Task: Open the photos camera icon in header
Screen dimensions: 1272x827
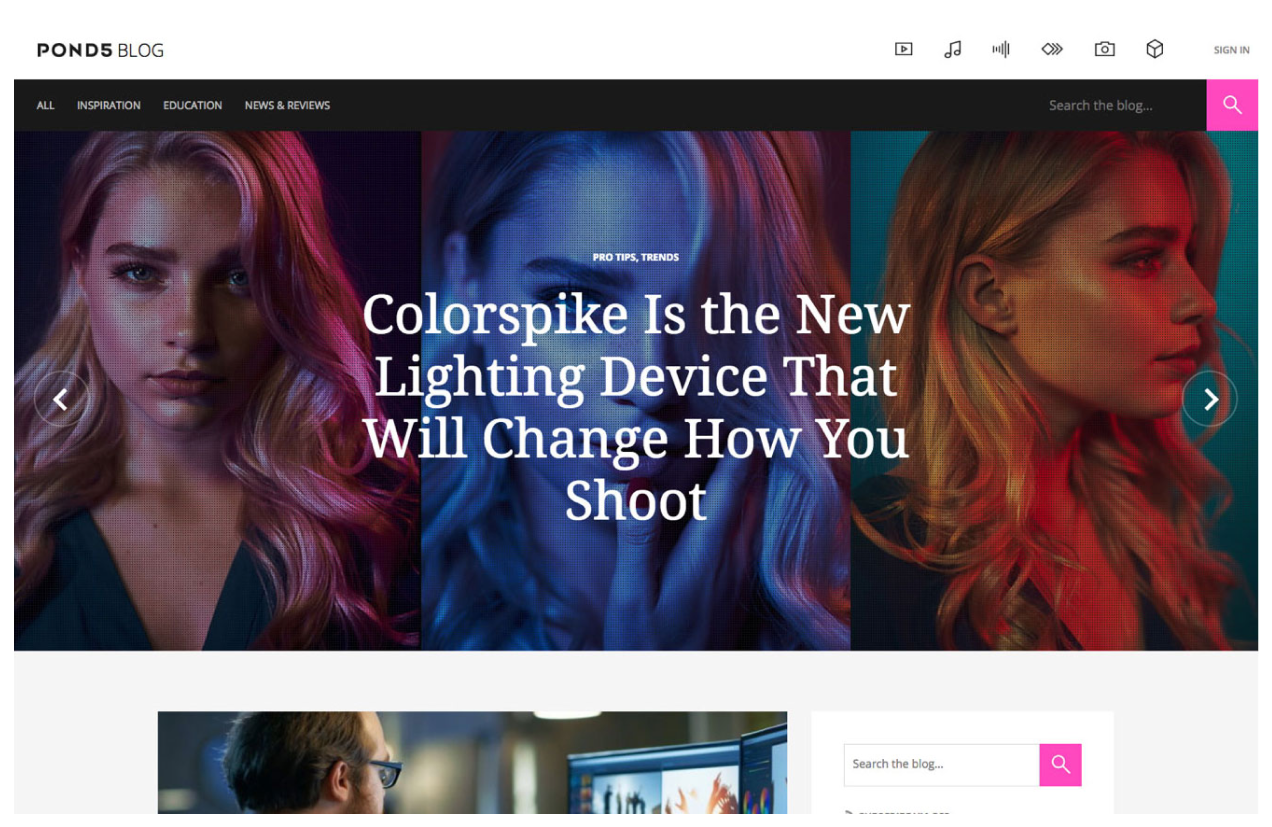Action: pyautogui.click(x=1104, y=49)
